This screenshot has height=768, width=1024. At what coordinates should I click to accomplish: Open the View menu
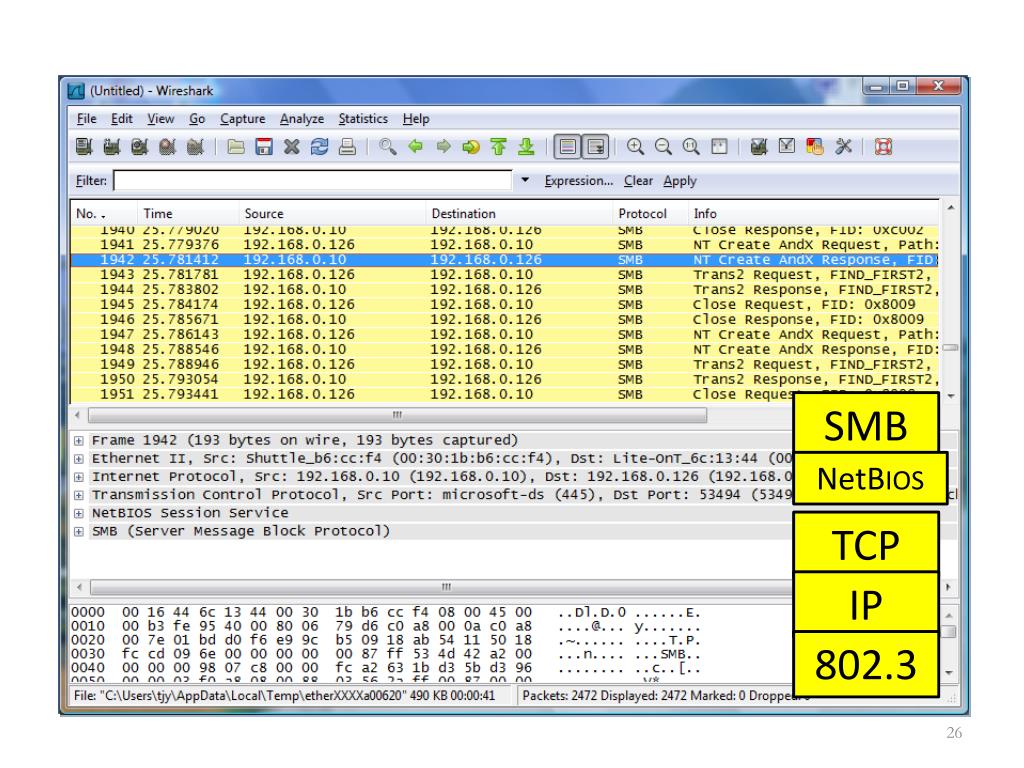tap(161, 119)
